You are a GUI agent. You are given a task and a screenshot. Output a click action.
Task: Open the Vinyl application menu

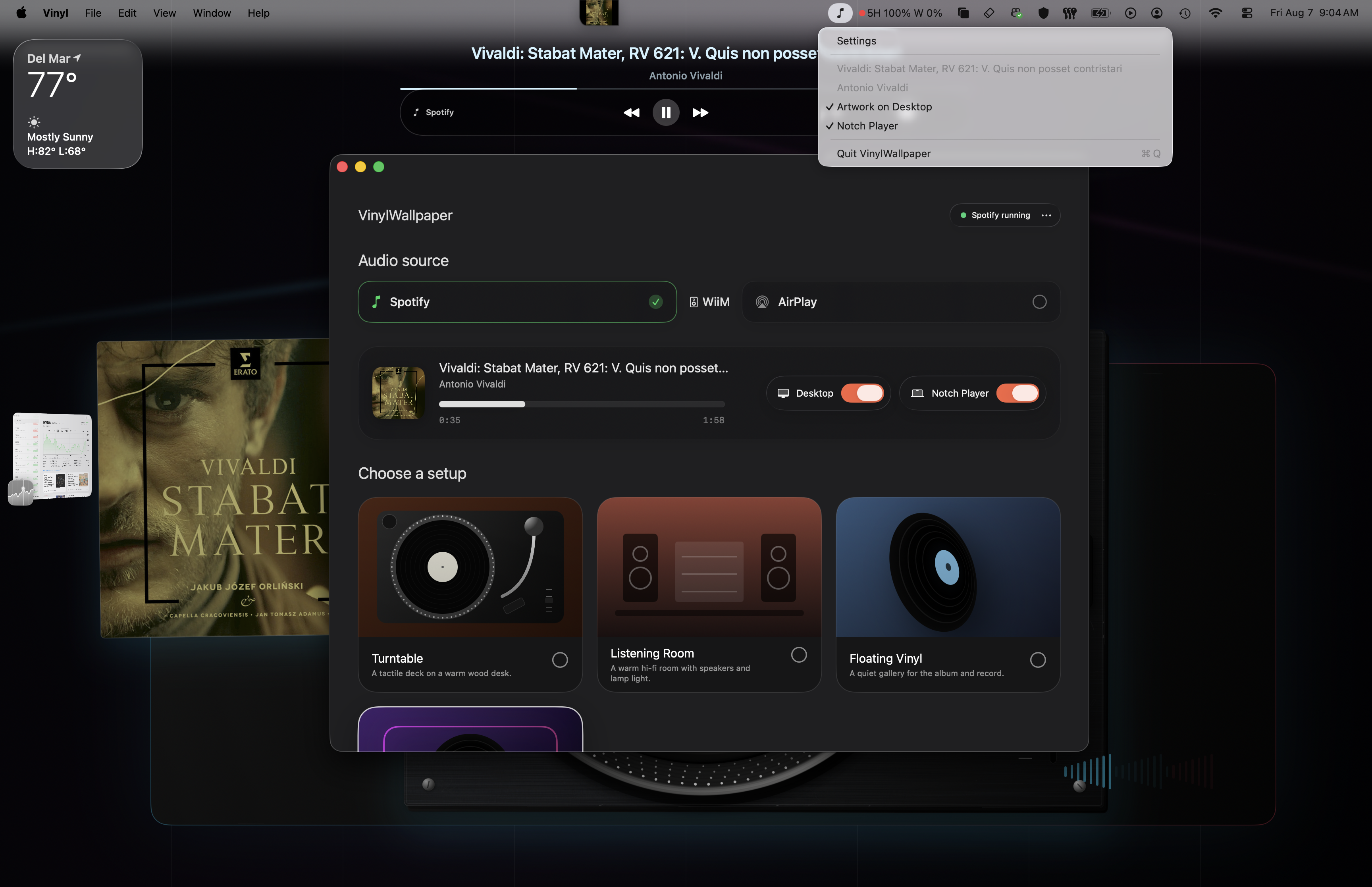point(55,13)
